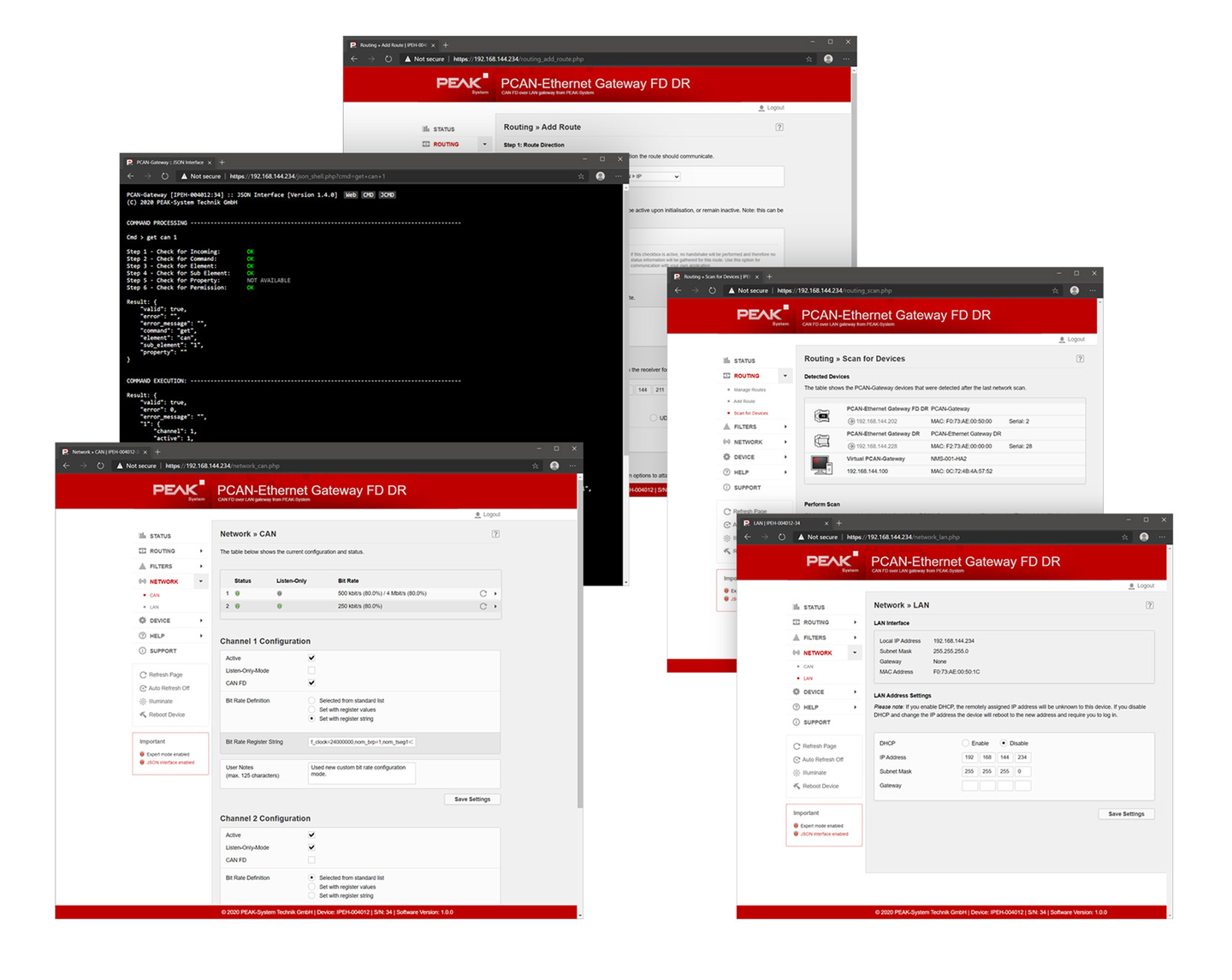Open LAN submenu item in Network CAN window
This screenshot has width=1232, height=980.
(x=154, y=607)
